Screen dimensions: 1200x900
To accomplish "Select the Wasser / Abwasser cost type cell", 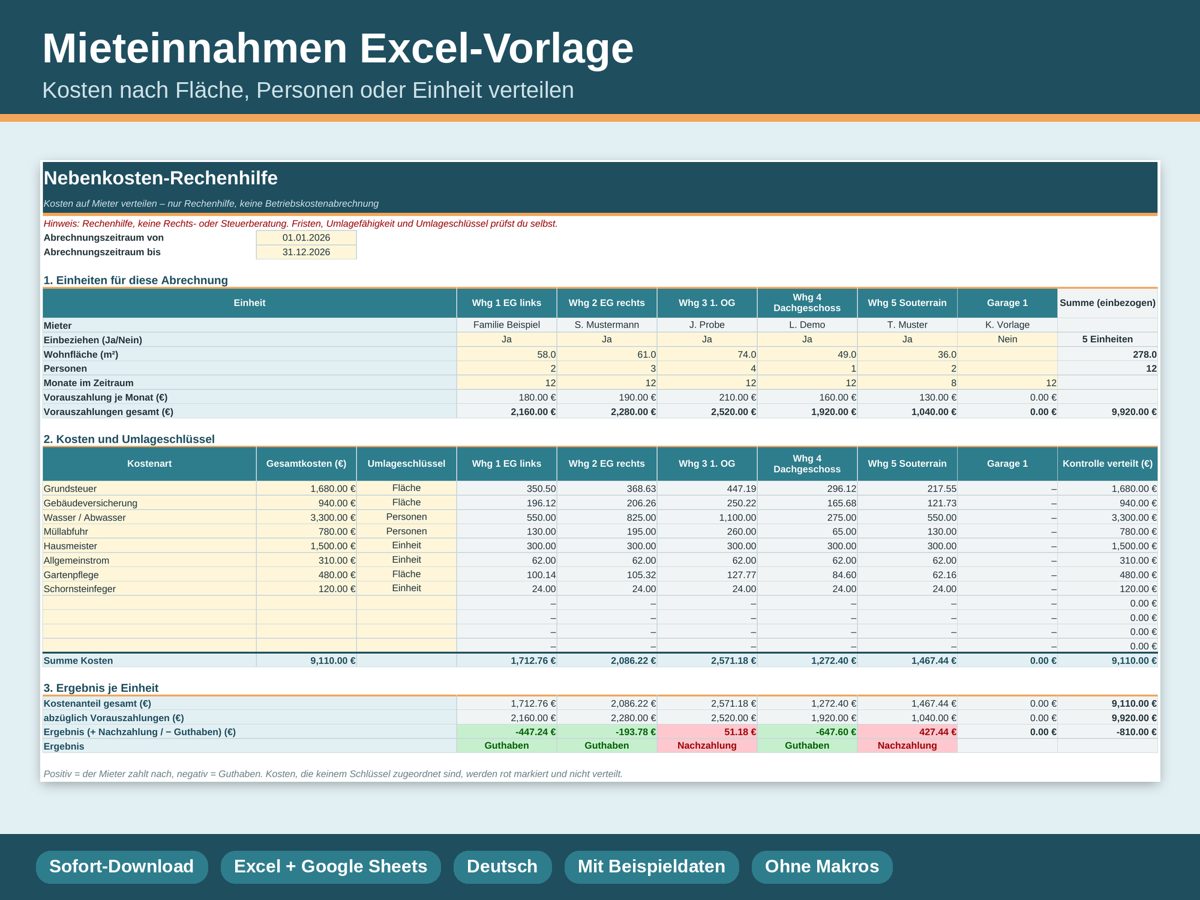I will [149, 517].
